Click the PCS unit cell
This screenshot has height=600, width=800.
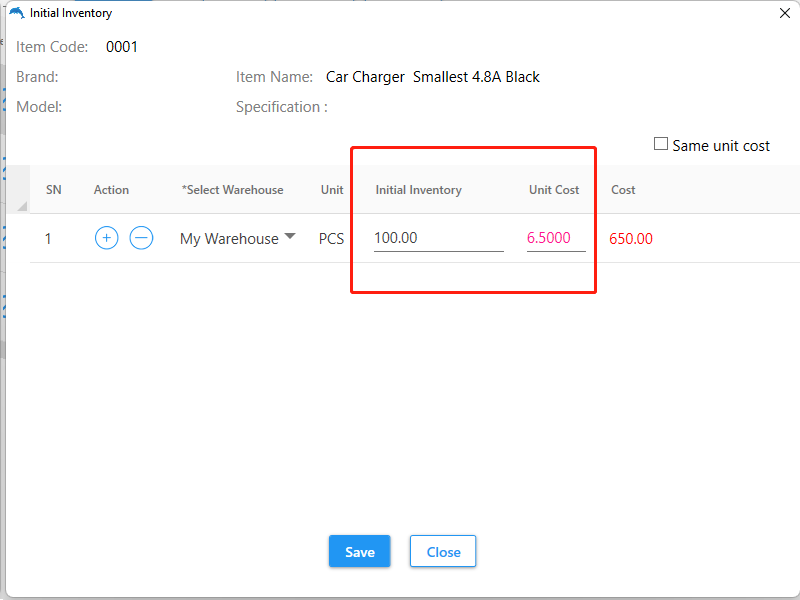pos(331,239)
